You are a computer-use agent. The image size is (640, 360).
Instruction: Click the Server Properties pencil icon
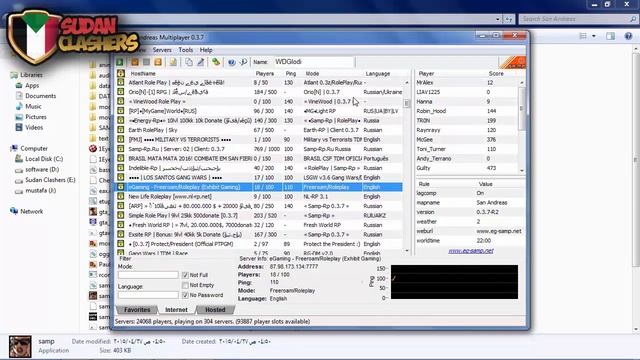tap(200, 62)
